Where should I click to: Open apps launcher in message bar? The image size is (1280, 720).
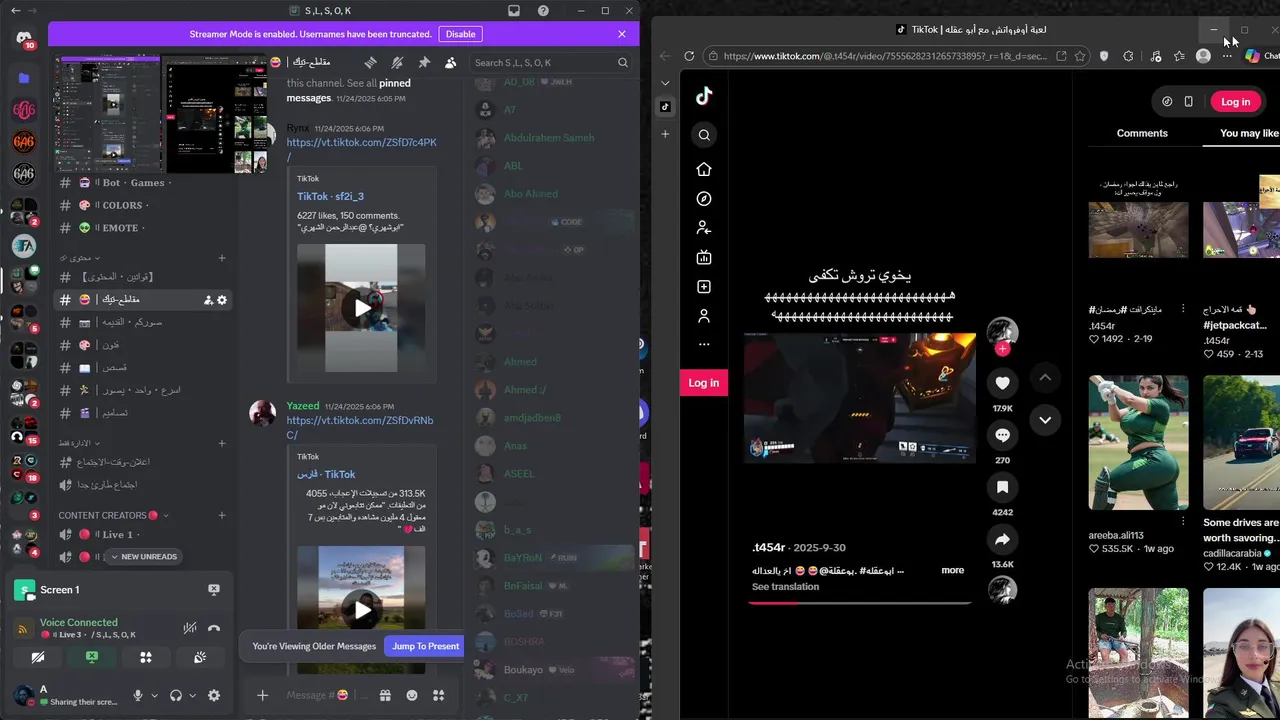coord(438,695)
